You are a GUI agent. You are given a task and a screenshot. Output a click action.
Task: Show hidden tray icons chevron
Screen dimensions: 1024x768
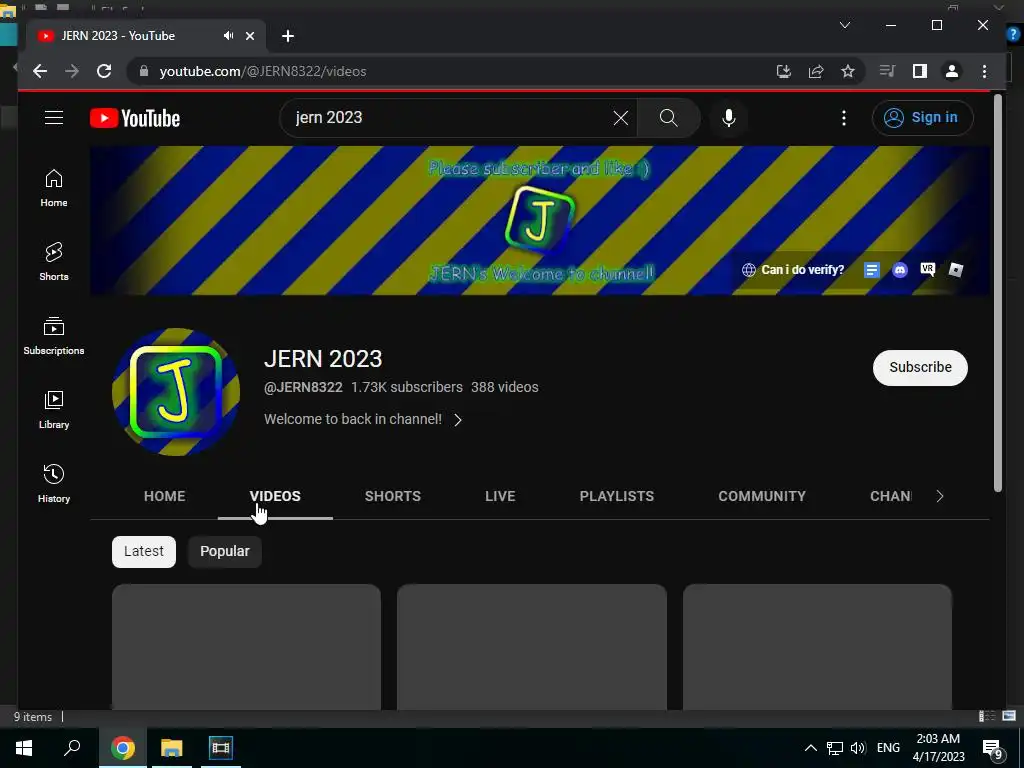[x=810, y=748]
